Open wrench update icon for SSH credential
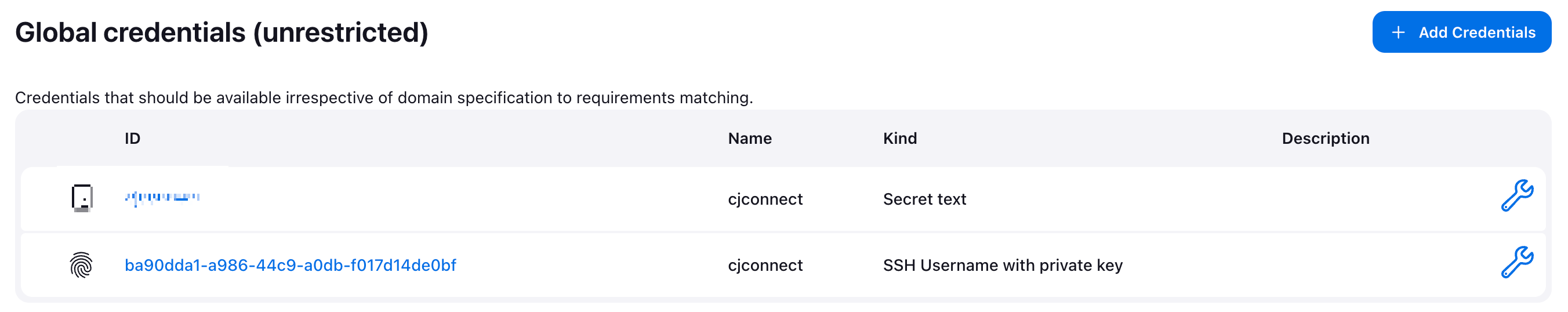 pyautogui.click(x=1516, y=262)
